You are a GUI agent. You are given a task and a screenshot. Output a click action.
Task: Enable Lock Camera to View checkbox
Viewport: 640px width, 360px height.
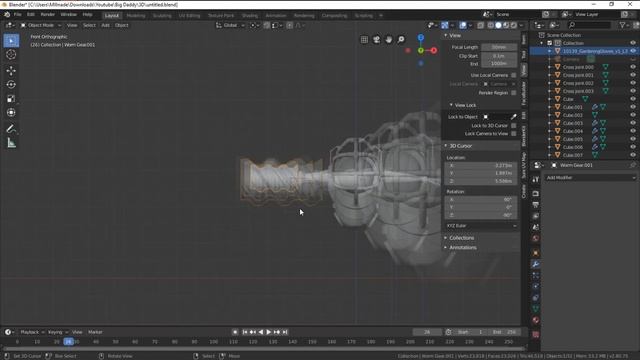[x=513, y=133]
